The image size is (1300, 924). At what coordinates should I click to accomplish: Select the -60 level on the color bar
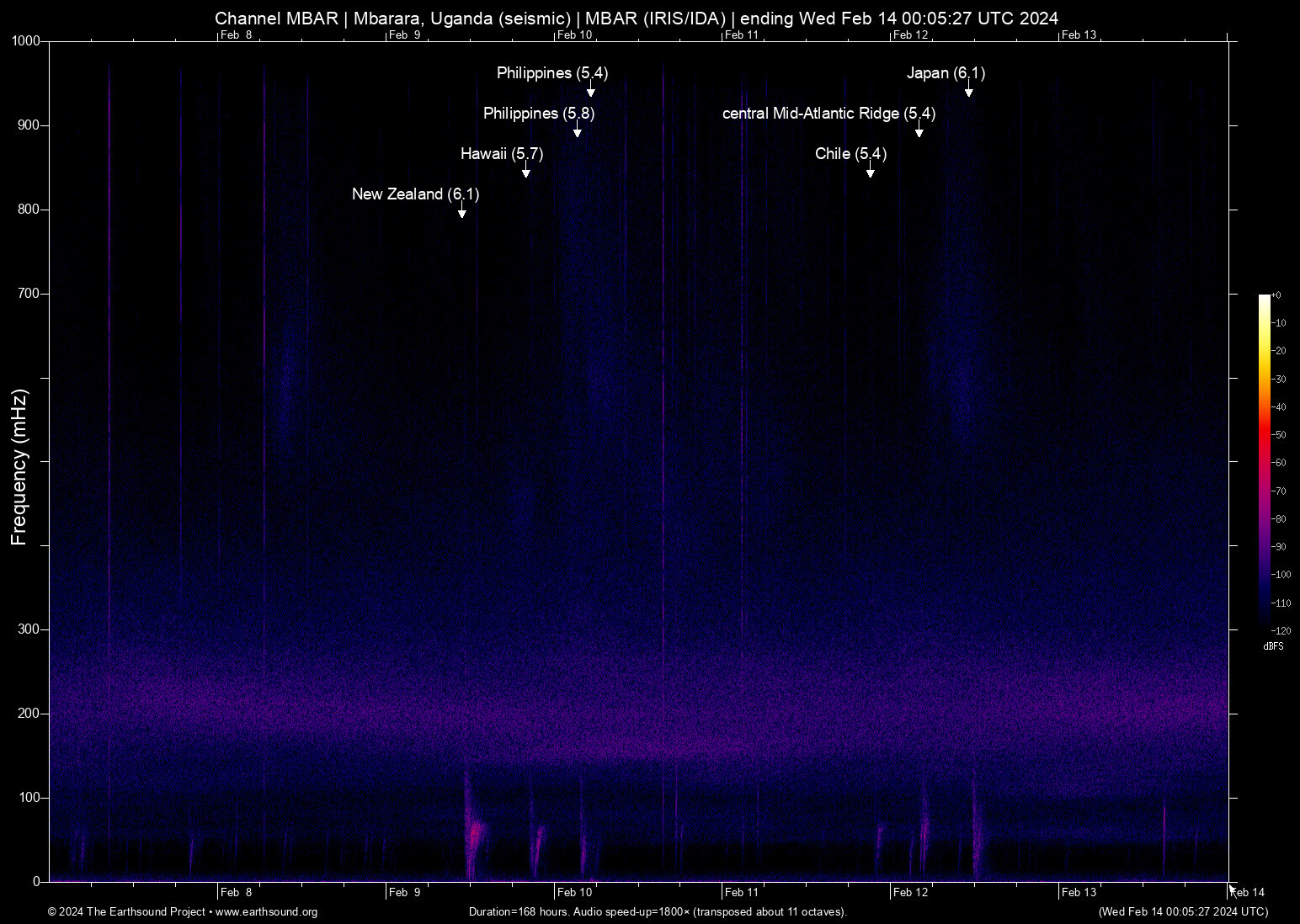(1277, 462)
